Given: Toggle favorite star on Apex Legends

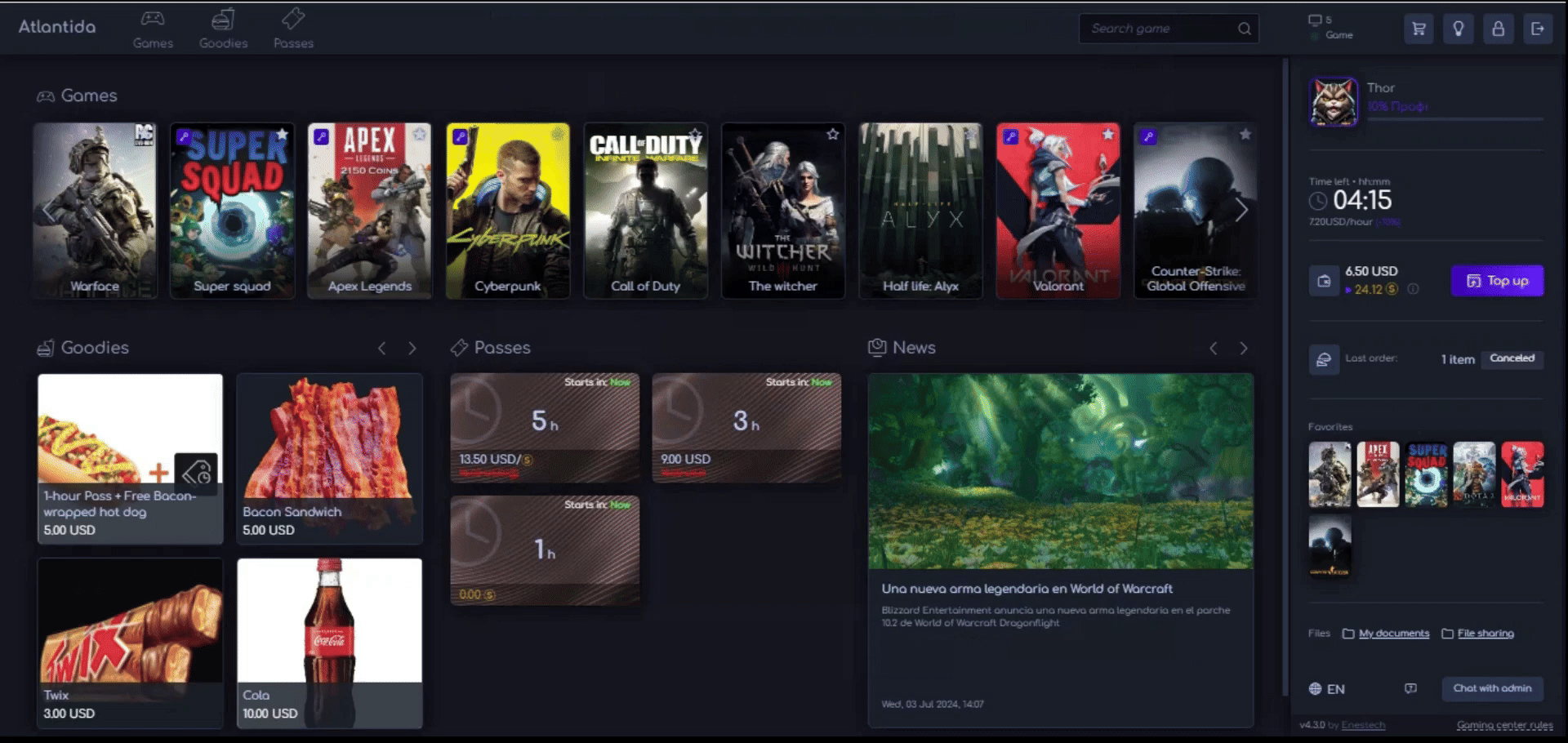Looking at the screenshot, I should (x=420, y=134).
